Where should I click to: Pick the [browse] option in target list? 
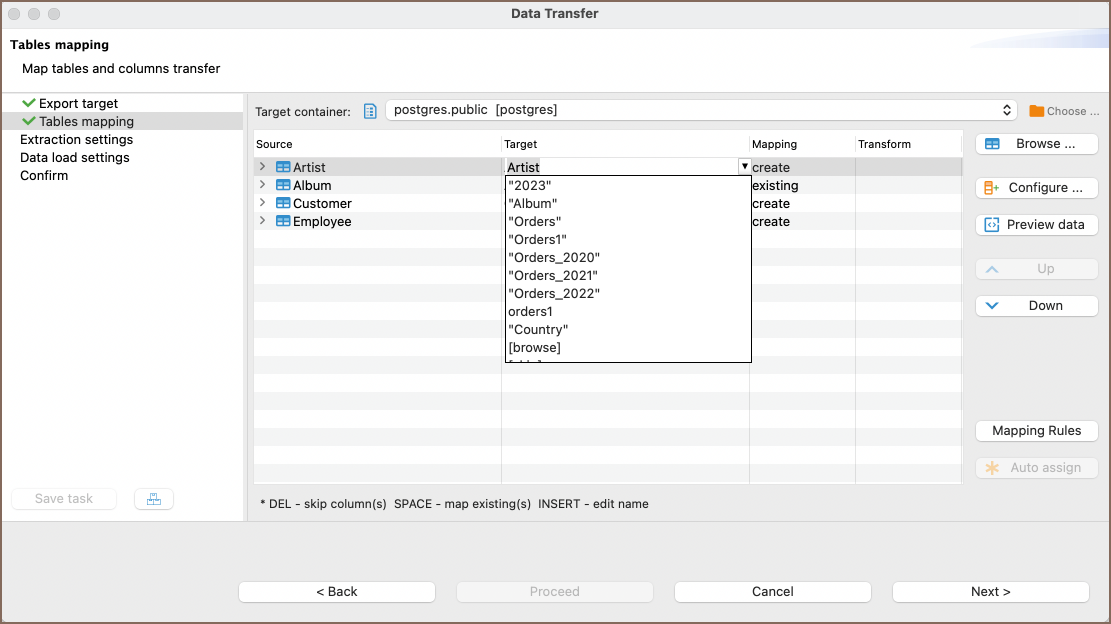(x=534, y=348)
